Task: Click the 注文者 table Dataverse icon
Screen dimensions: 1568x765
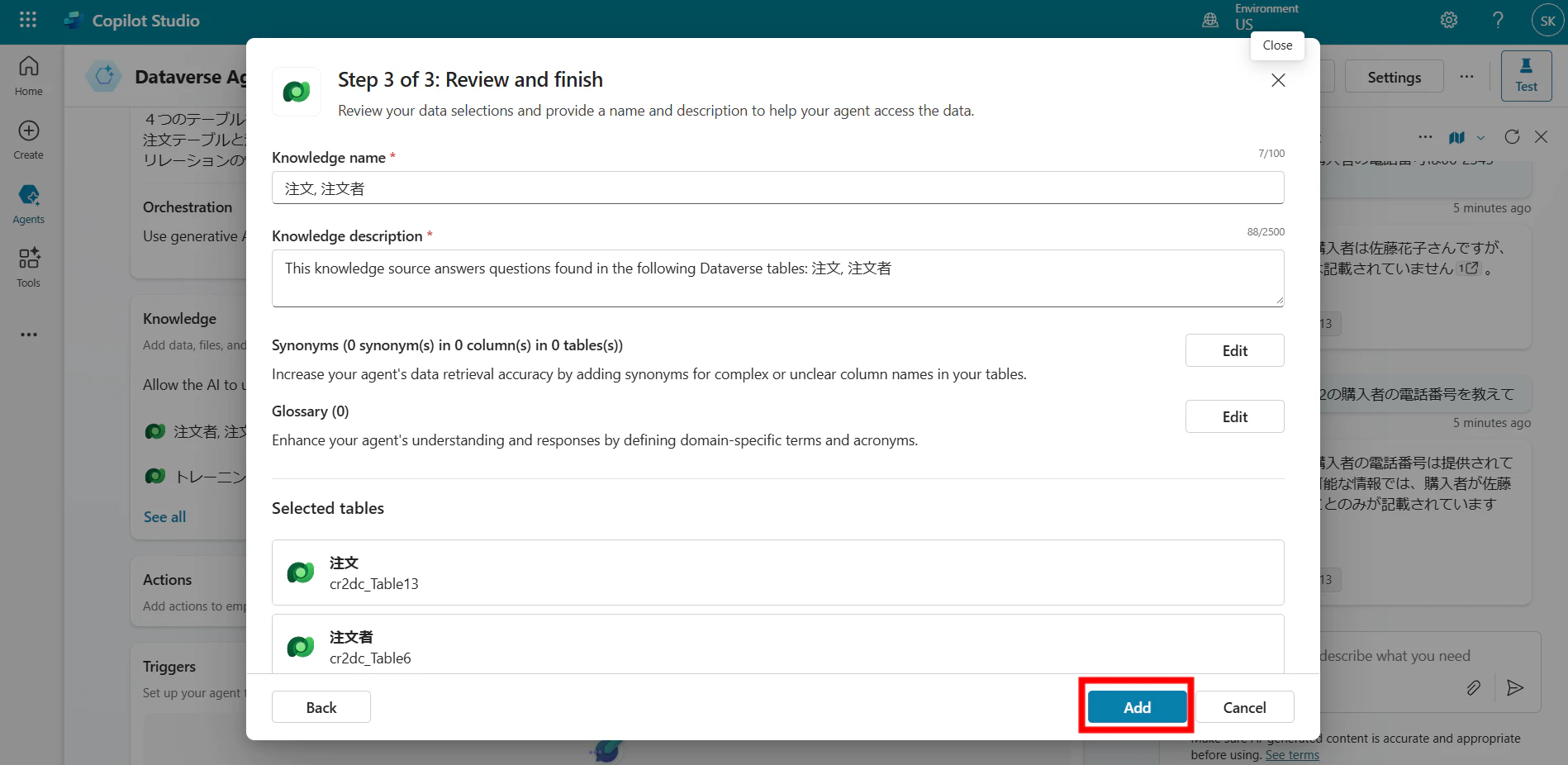Action: coord(301,647)
